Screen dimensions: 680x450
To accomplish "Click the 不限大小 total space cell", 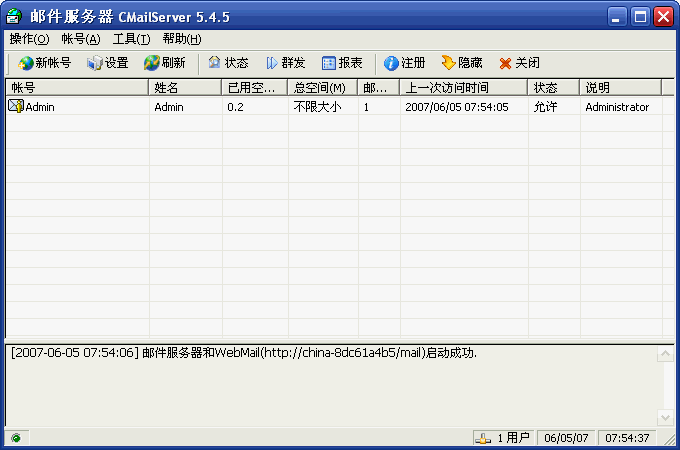I will (317, 107).
